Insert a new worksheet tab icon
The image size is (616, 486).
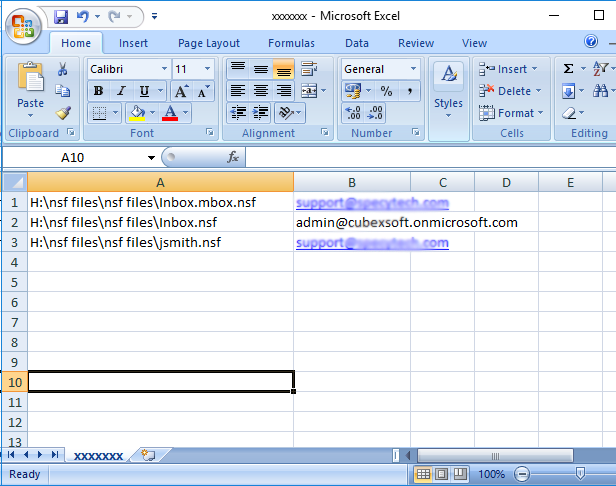tap(148, 455)
